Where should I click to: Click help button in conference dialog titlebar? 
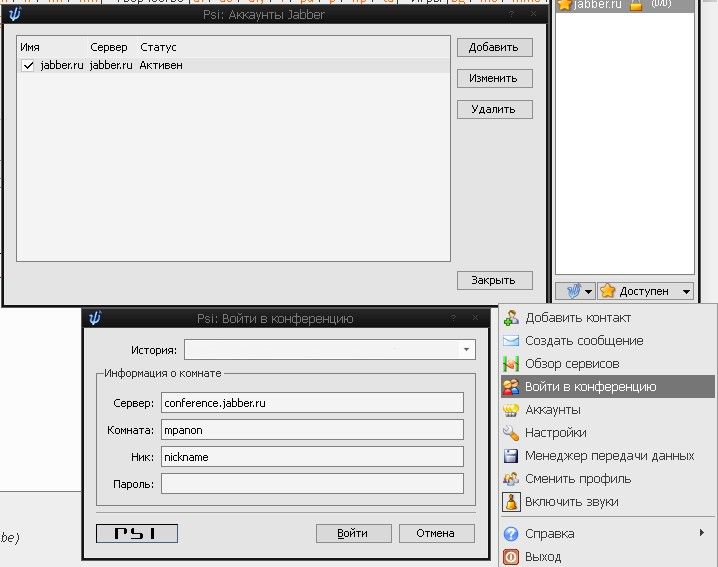pos(453,317)
